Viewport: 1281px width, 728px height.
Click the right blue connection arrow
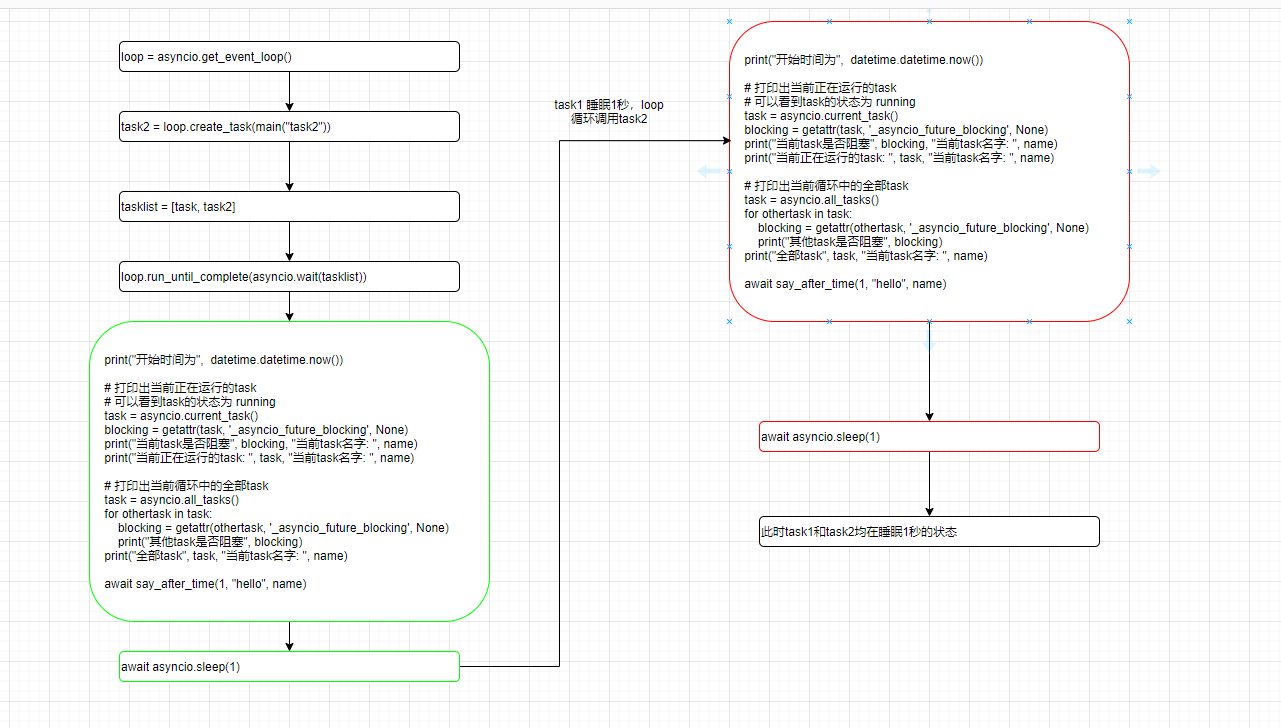[1149, 171]
